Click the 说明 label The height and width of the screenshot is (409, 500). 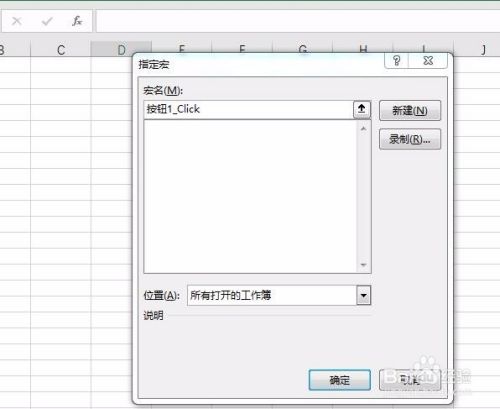[153, 315]
